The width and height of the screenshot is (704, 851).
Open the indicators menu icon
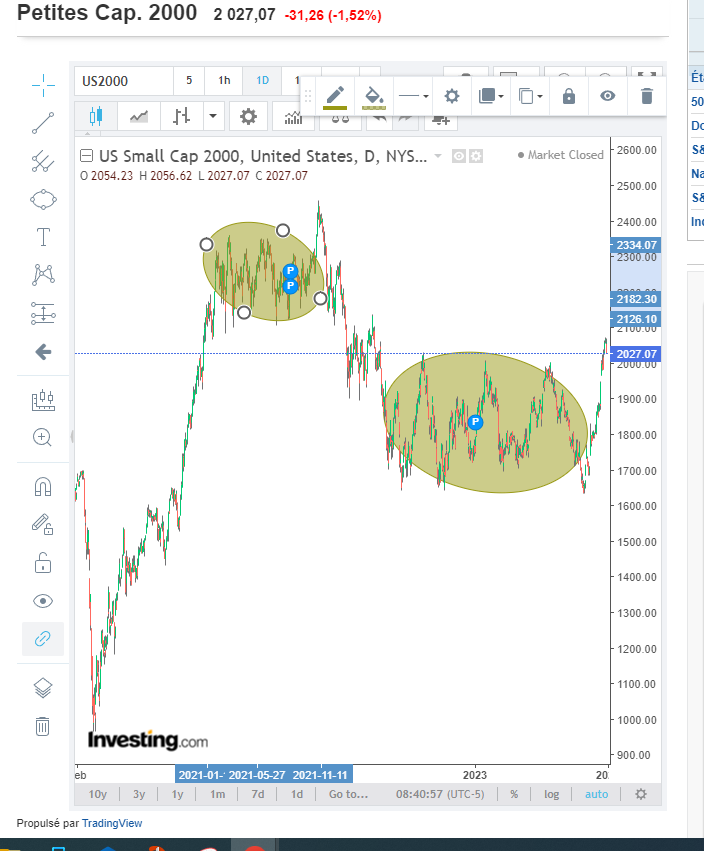click(293, 117)
